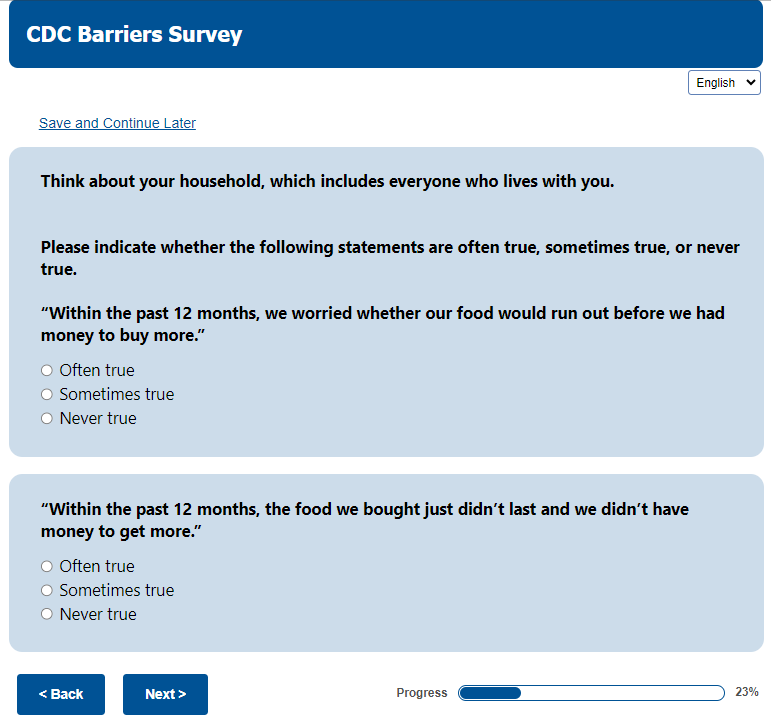Select 'Often true' for the food run out question
Viewport: 771px width, 715px height.
point(47,371)
